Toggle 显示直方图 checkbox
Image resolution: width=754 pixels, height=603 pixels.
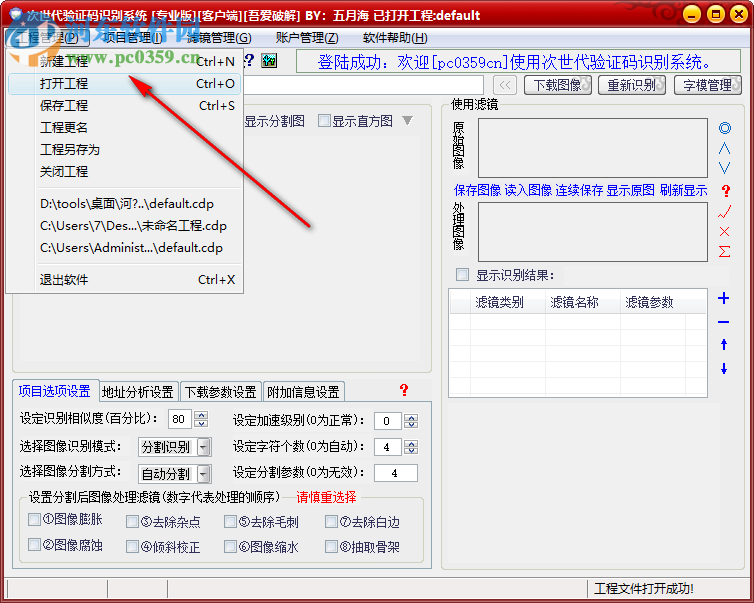pos(325,120)
